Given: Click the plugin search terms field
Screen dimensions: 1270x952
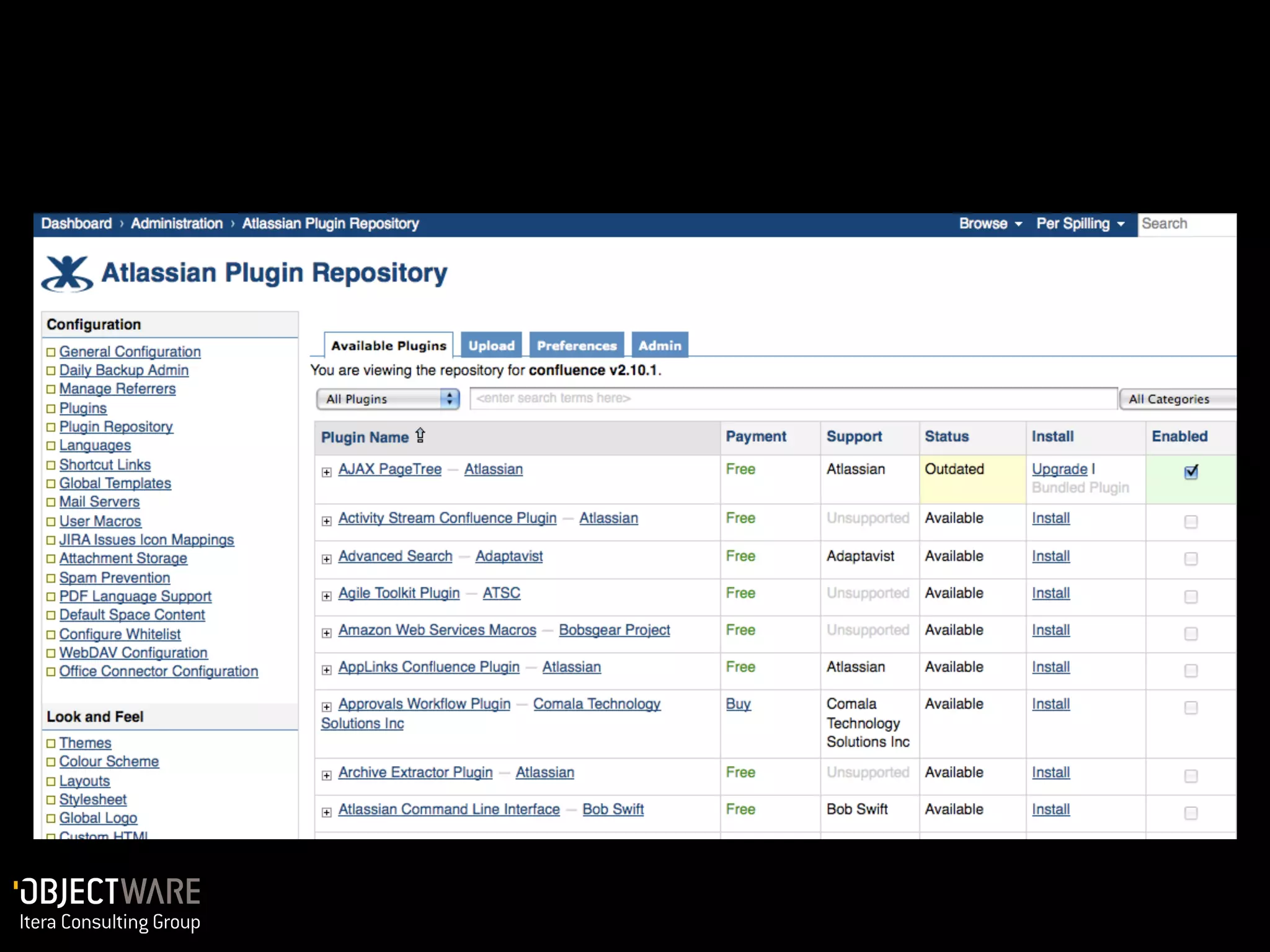Looking at the screenshot, I should [793, 399].
